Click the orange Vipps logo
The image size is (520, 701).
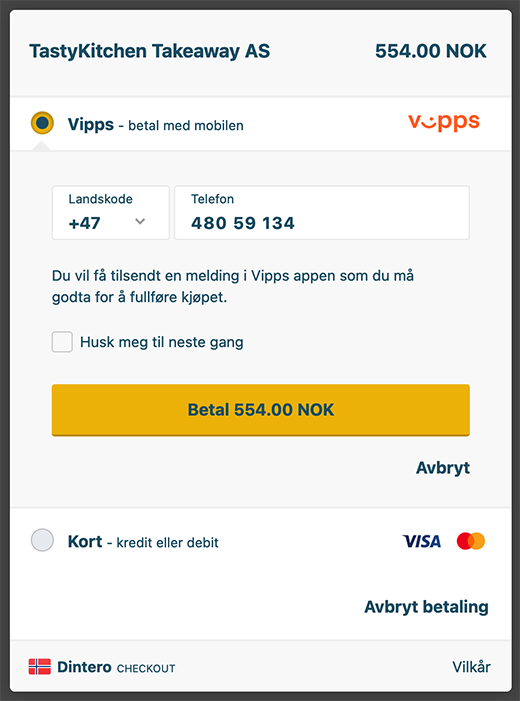(444, 122)
